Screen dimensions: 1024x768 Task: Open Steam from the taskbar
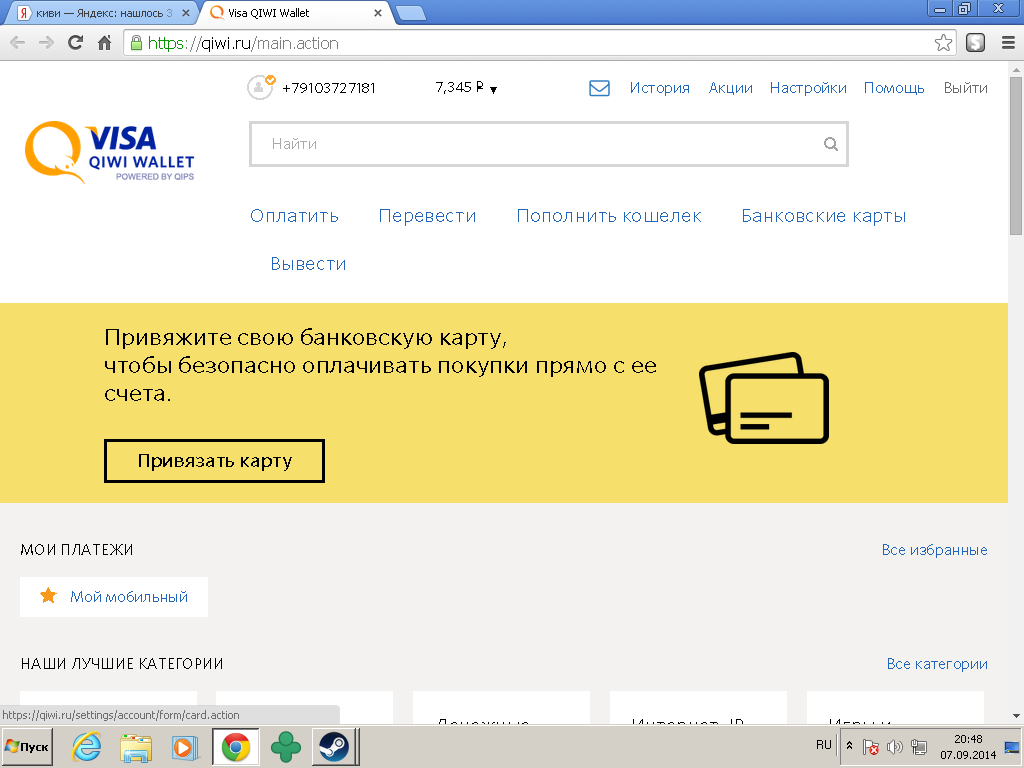[334, 746]
